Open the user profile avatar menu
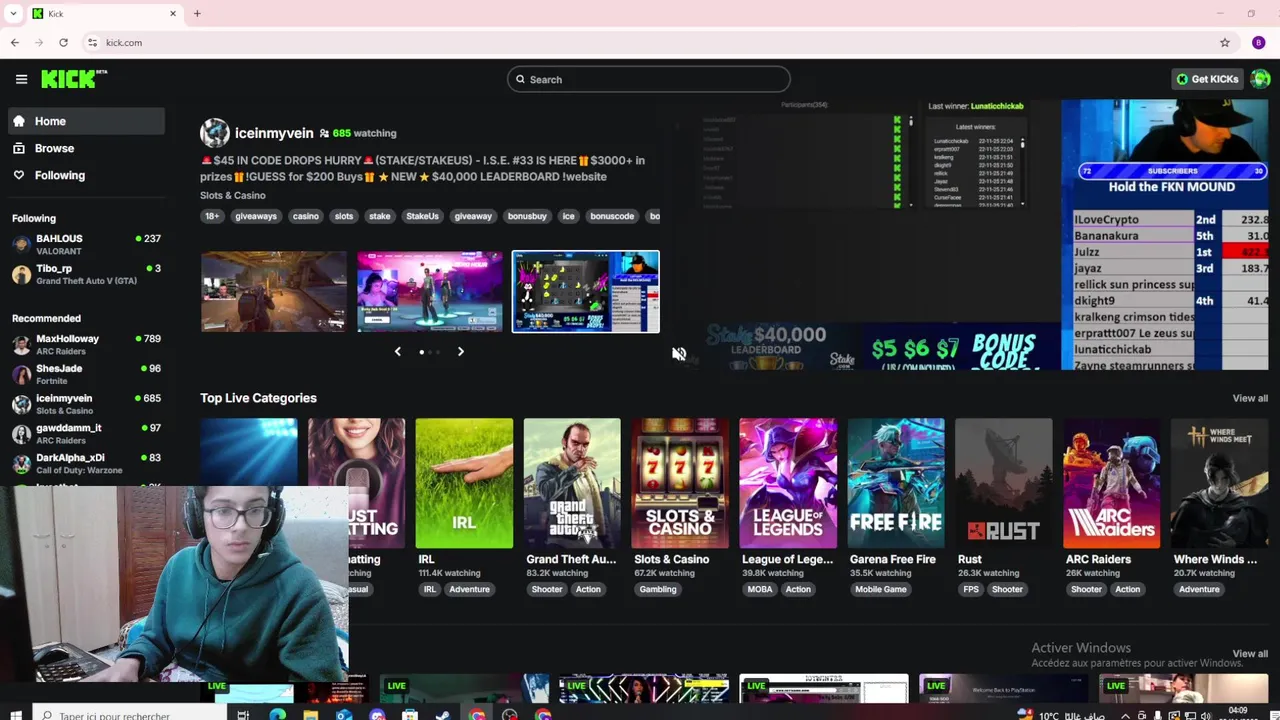This screenshot has height=720, width=1280. pyautogui.click(x=1260, y=79)
